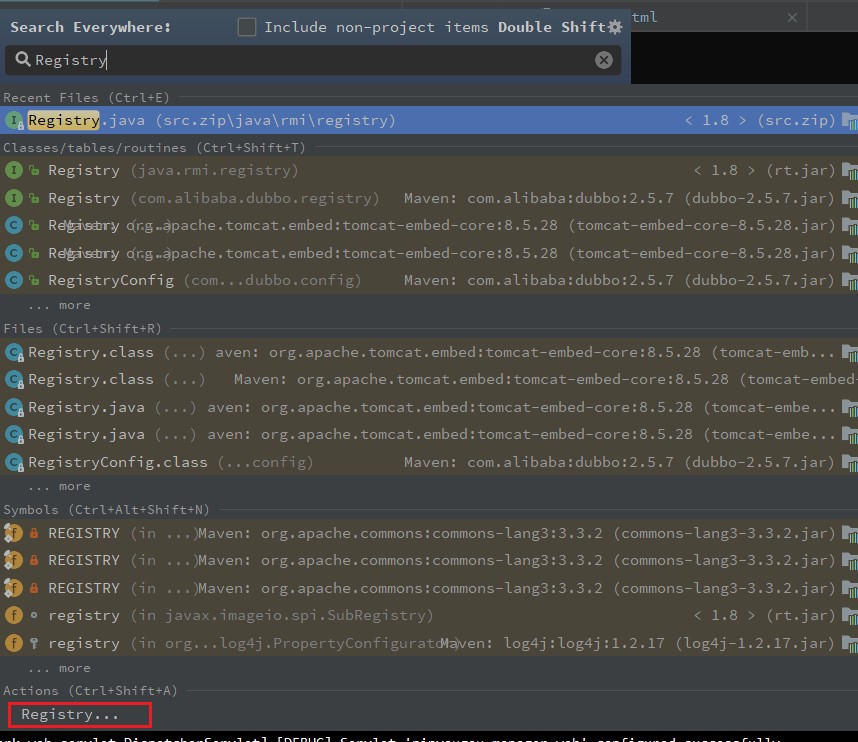Select registry symbol in log4j PropertyConfigurator
The image size is (858, 742).
point(429,643)
